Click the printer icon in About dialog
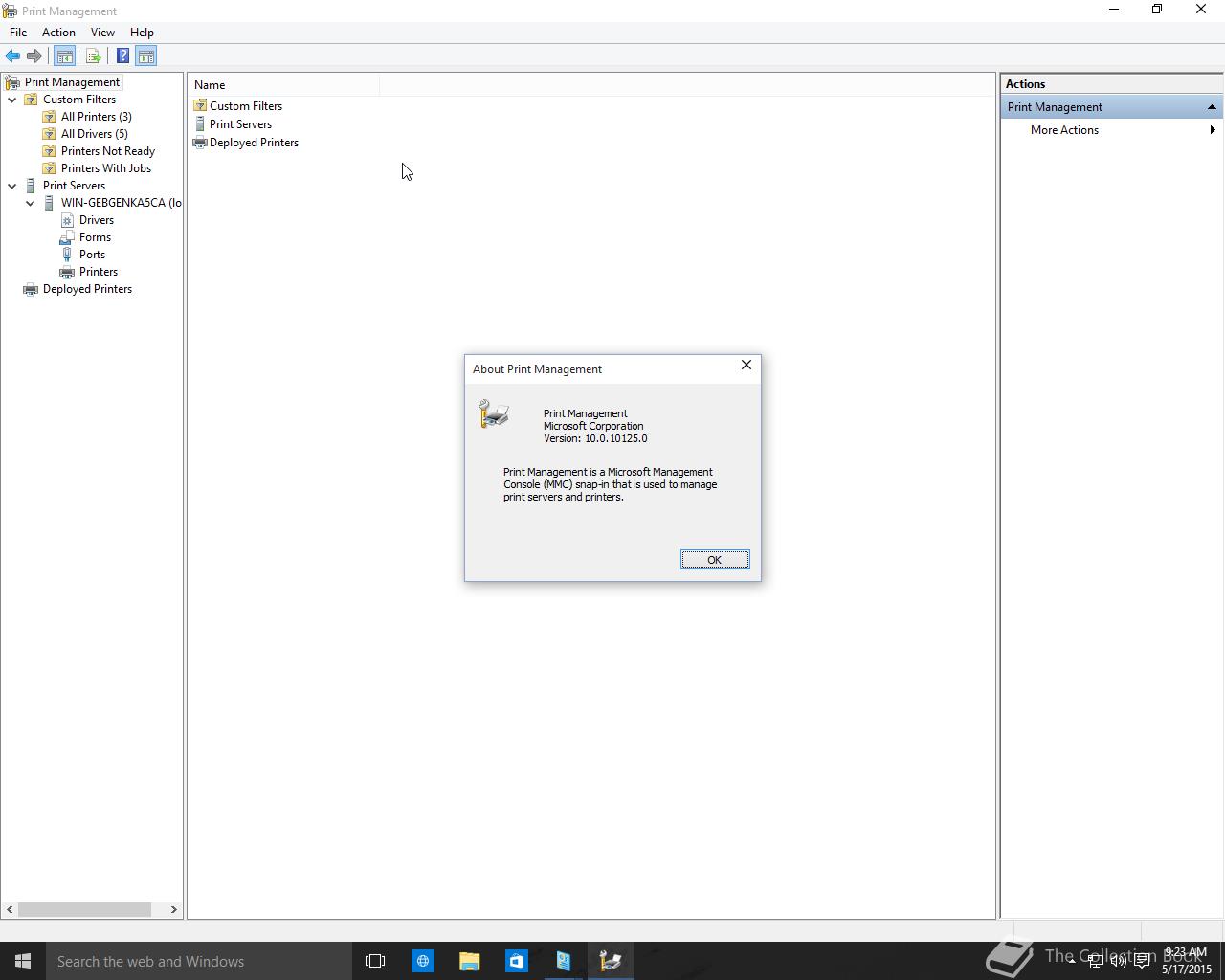Screen dimensions: 1225x980 [494, 413]
